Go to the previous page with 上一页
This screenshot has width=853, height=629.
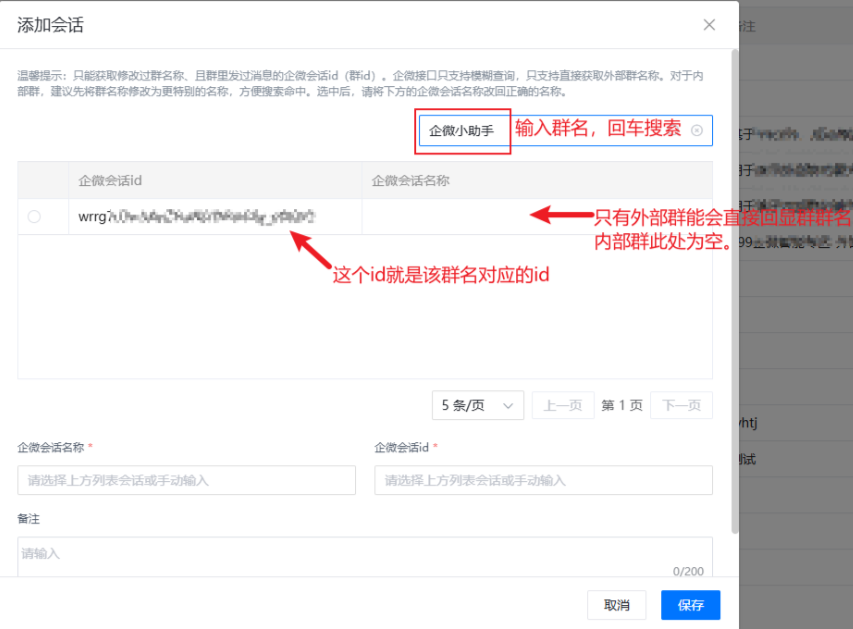tap(562, 405)
